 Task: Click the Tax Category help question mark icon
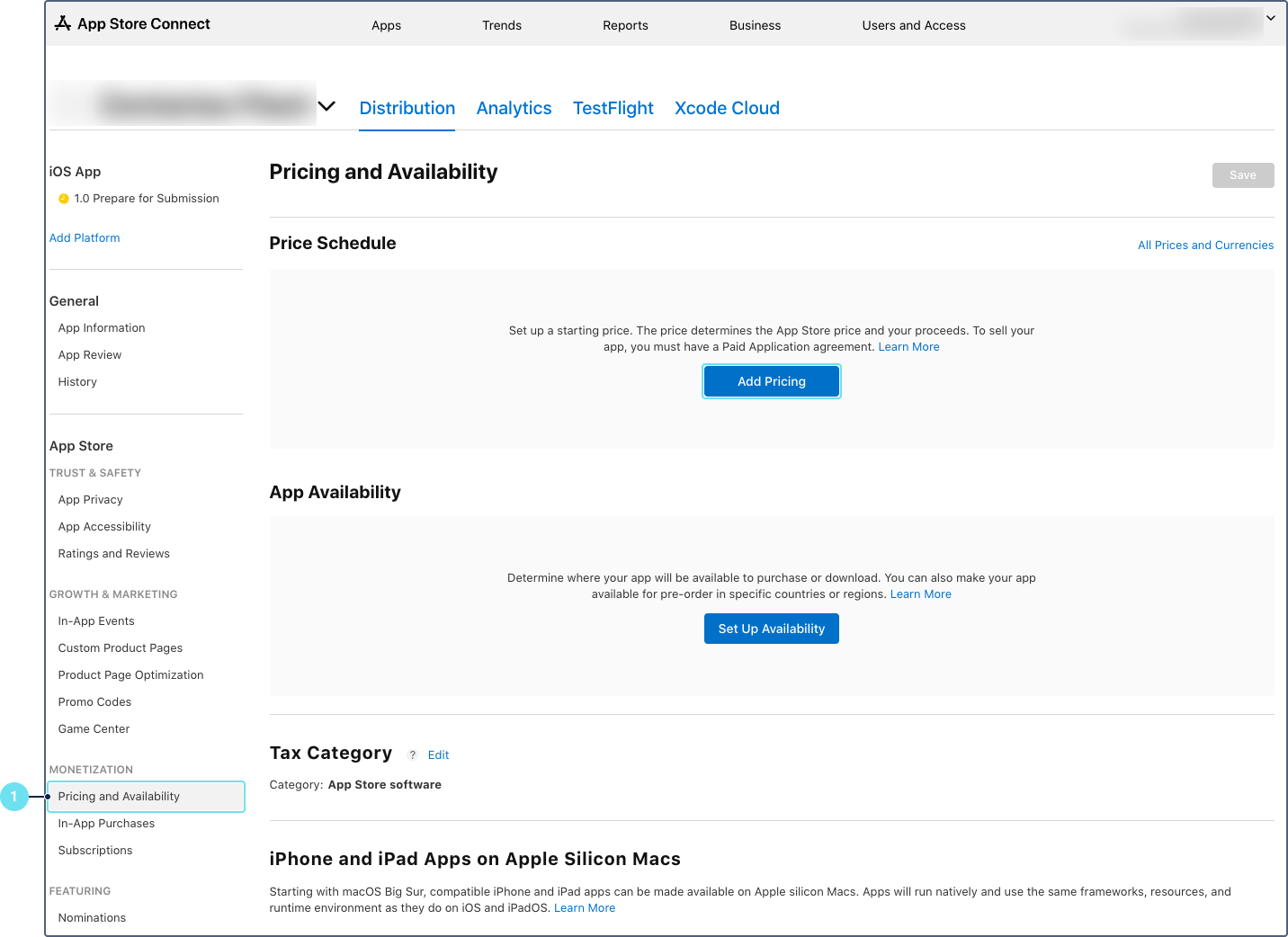[x=413, y=755]
